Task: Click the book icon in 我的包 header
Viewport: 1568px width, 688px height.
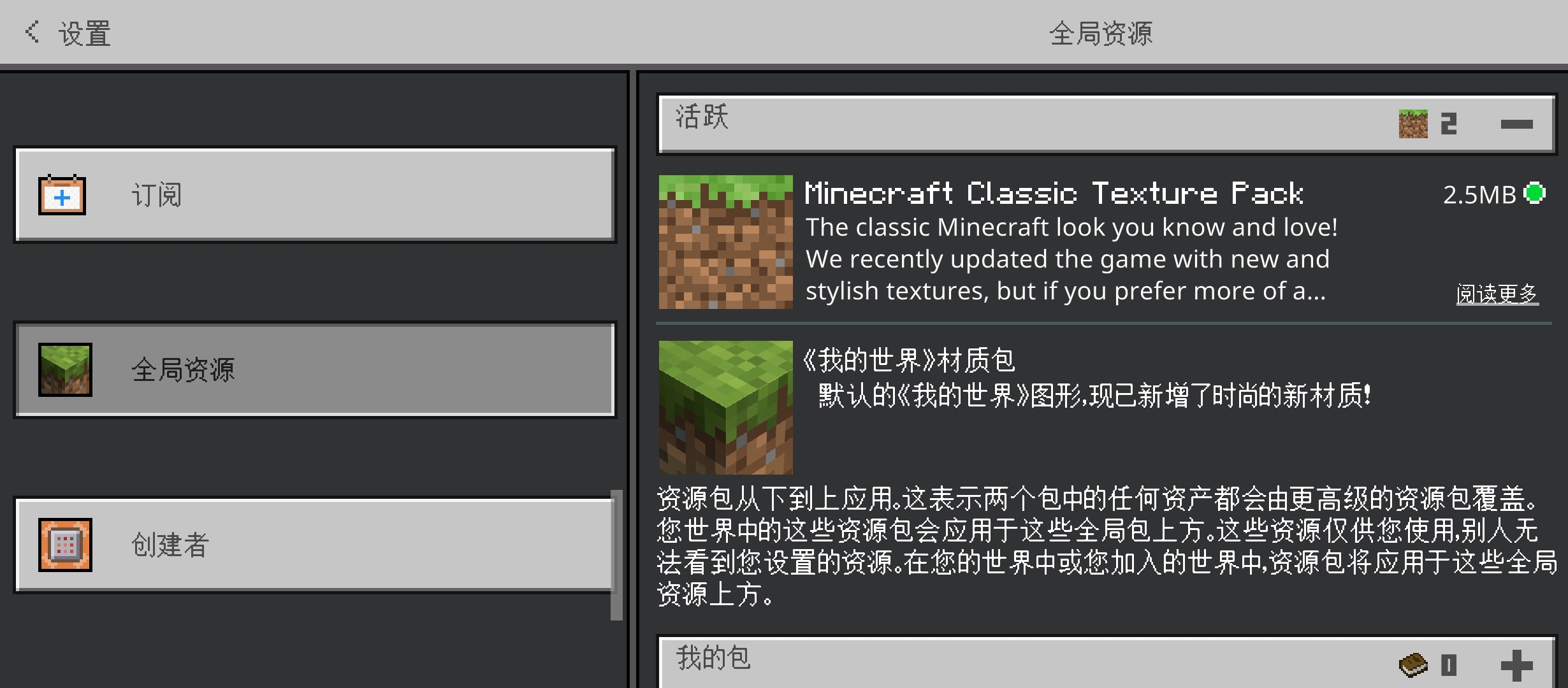Action: (1413, 665)
